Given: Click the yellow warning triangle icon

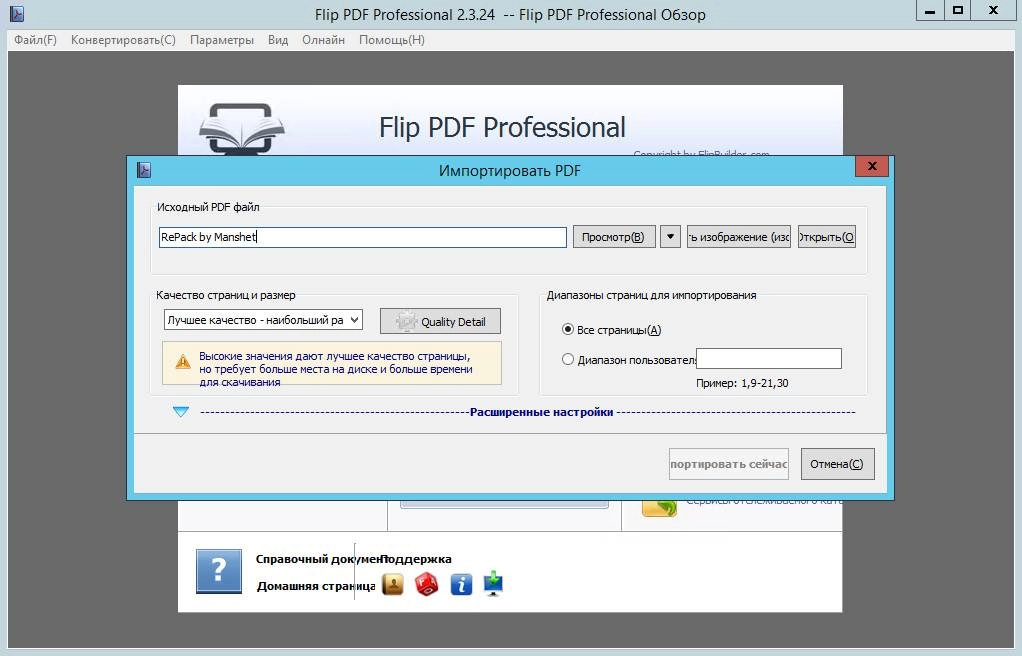Looking at the screenshot, I should click(183, 361).
